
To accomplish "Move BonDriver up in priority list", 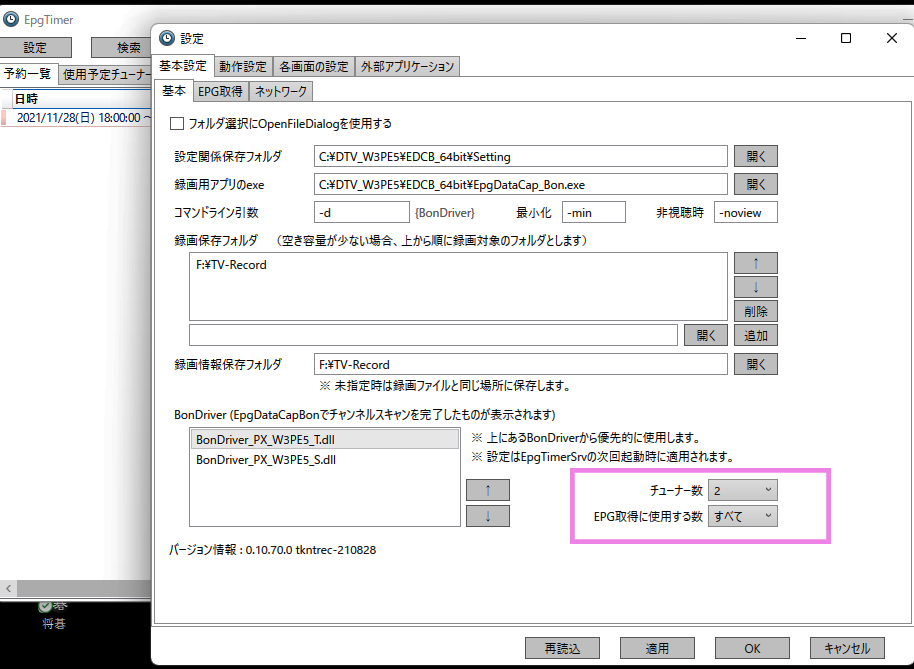I will pyautogui.click(x=488, y=490).
